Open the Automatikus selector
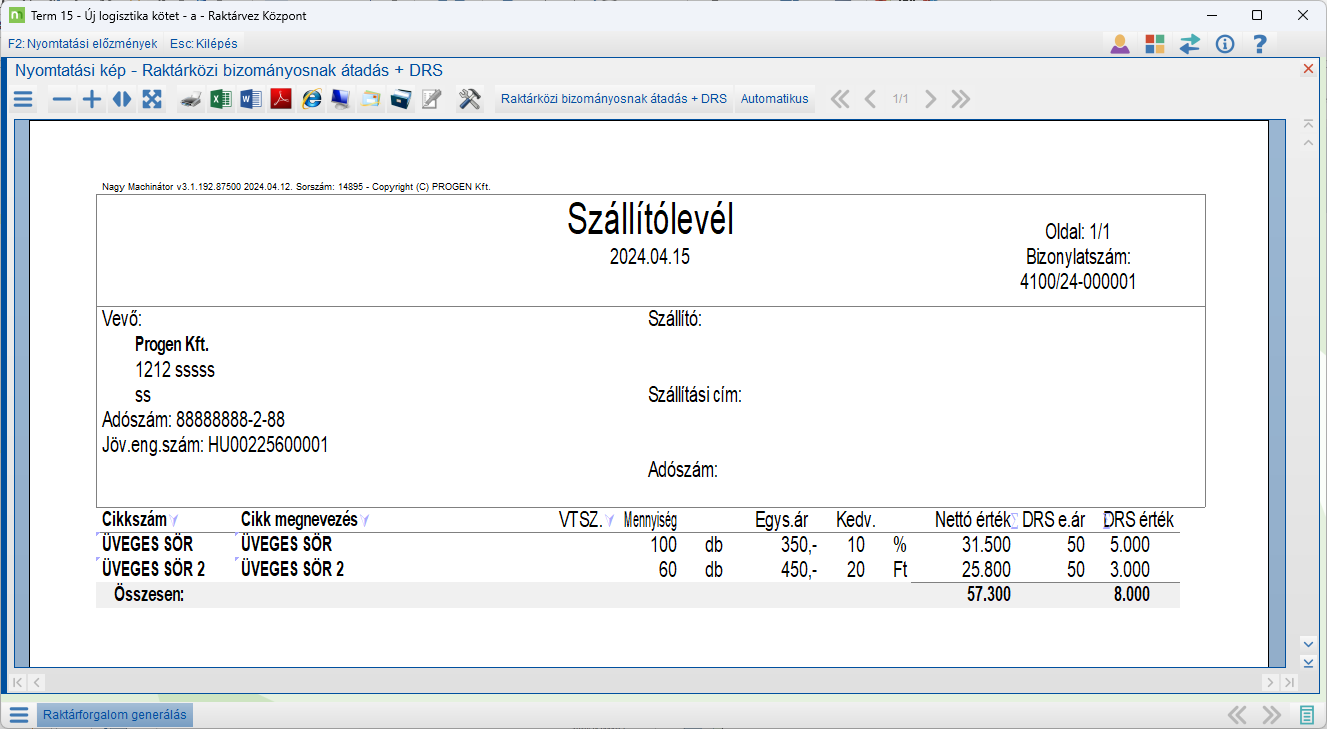Screen dimensions: 1327x729 [774, 99]
